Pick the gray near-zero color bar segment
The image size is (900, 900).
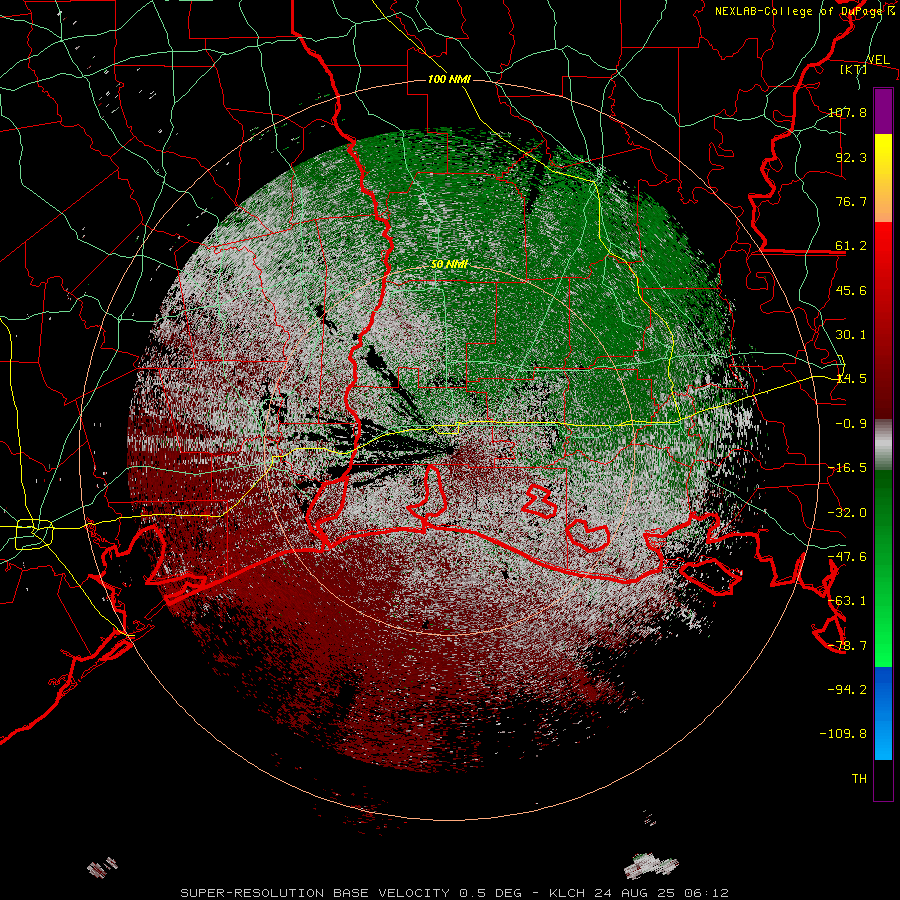[883, 445]
